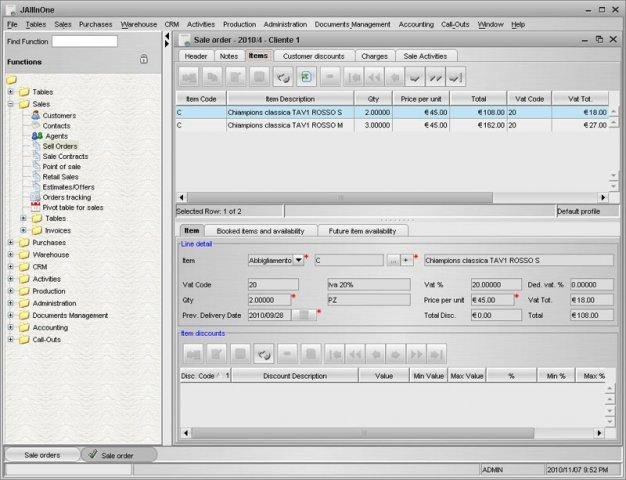Expand the Invoices subfolder
Screen dimensions: 626x480
pyautogui.click(x=24, y=230)
